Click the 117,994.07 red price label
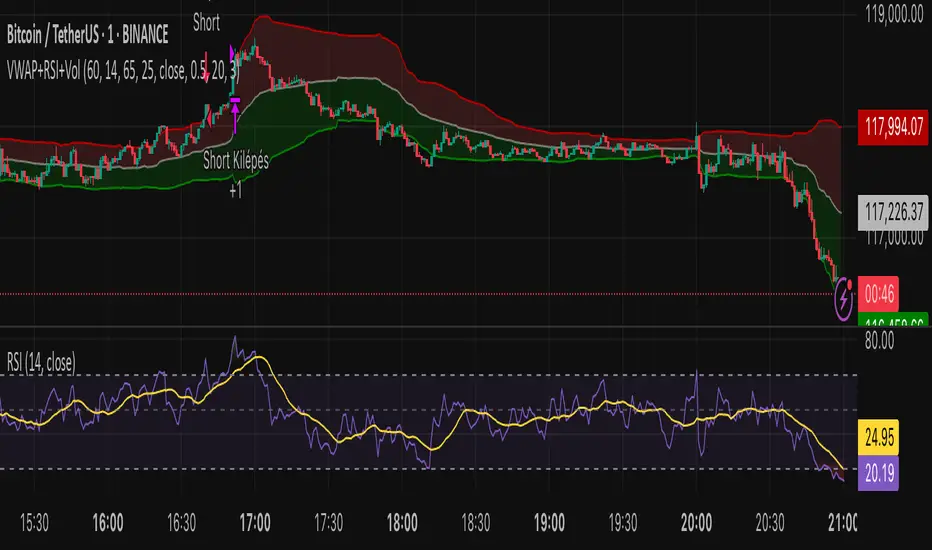Screen dimensions: 932x550 point(893,127)
